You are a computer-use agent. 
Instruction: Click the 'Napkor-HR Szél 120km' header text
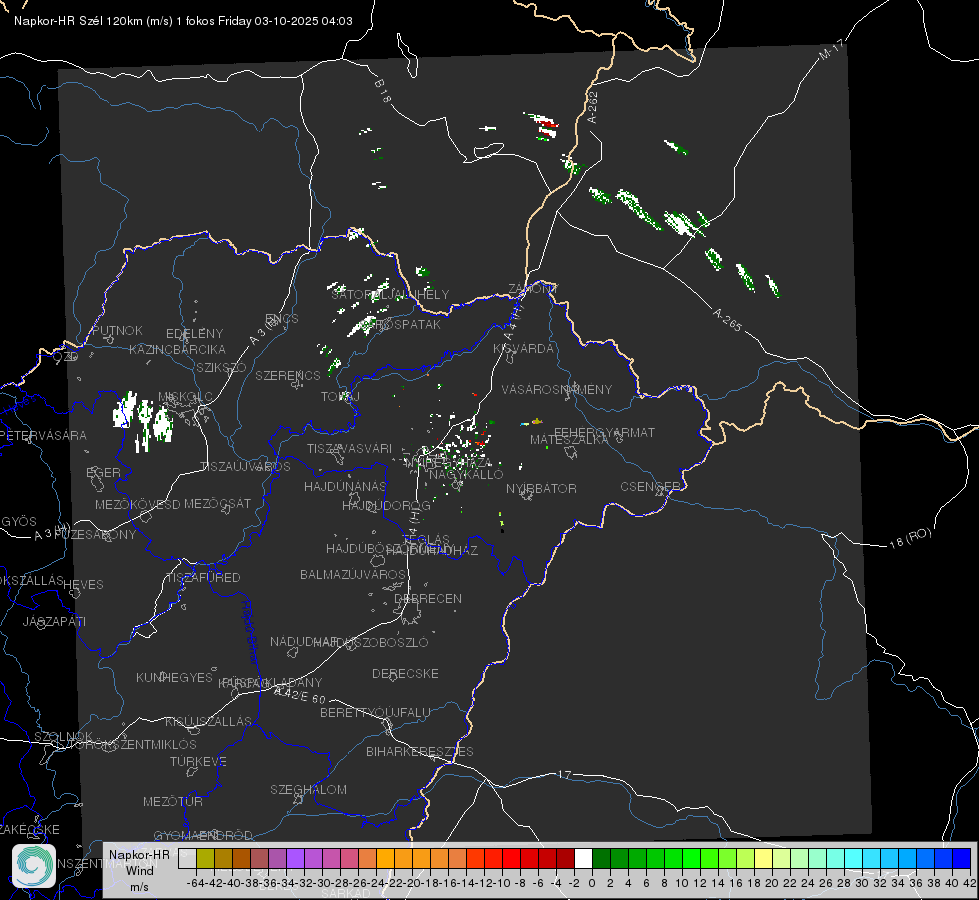[x=79, y=21]
